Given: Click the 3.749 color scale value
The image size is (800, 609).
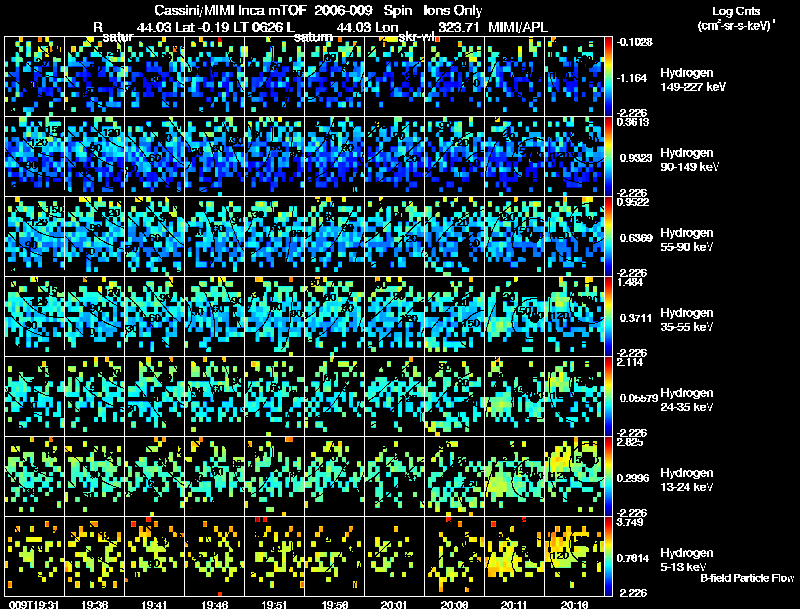Looking at the screenshot, I should click(x=630, y=522).
